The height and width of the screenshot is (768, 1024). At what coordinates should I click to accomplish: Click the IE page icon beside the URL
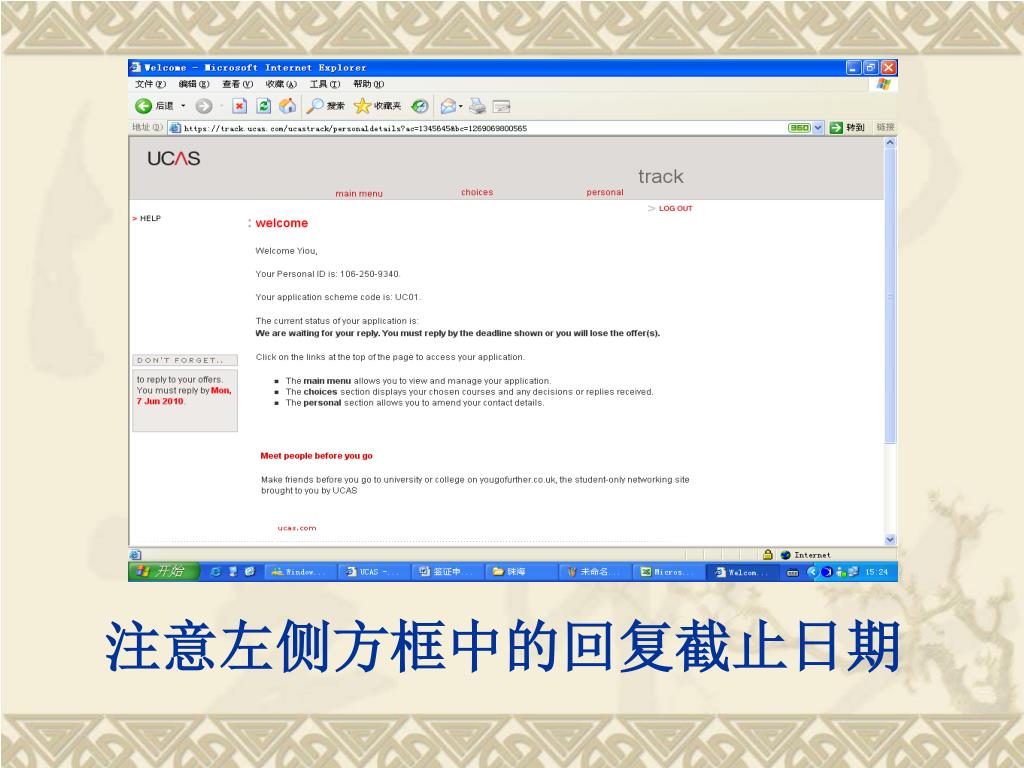(x=175, y=128)
